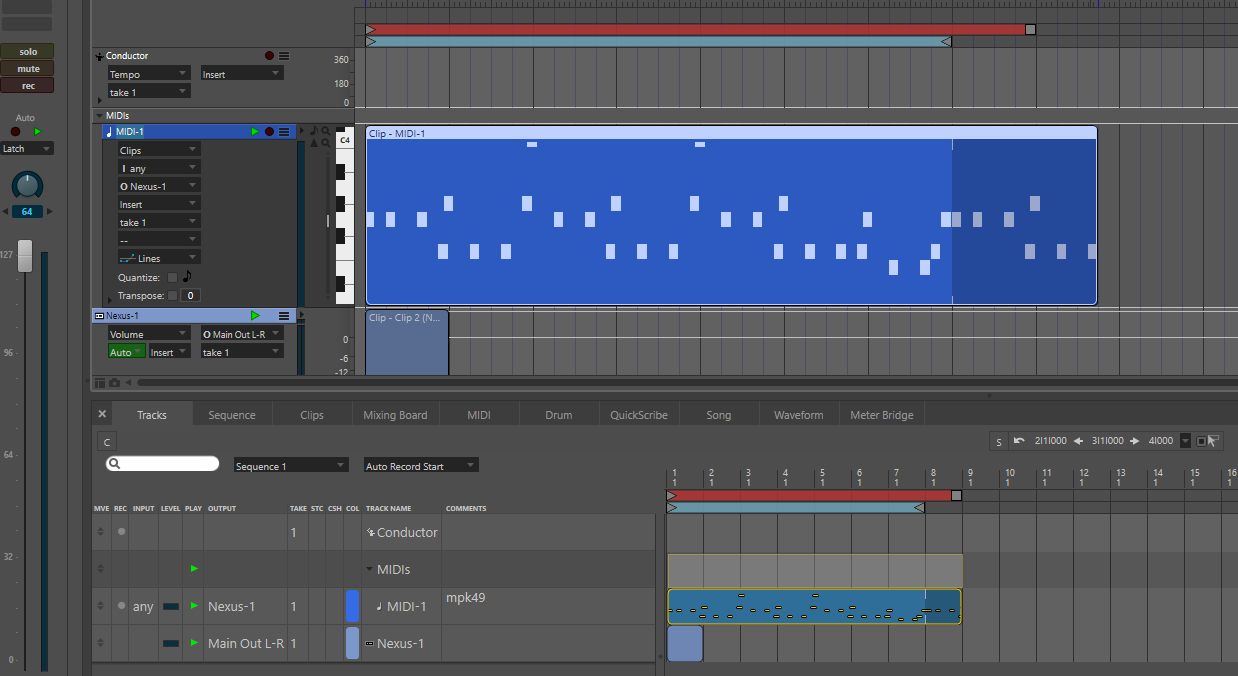Screen dimensions: 1238x676
Task: Click the MIDI-1 track record-enable dot
Action: pyautogui.click(x=269, y=132)
